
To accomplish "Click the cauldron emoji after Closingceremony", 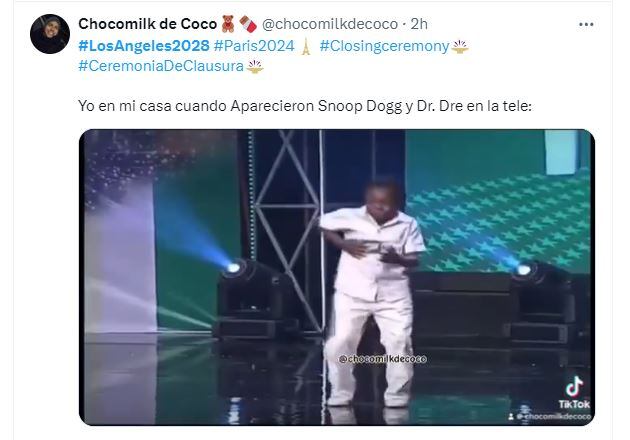I will point(460,47).
